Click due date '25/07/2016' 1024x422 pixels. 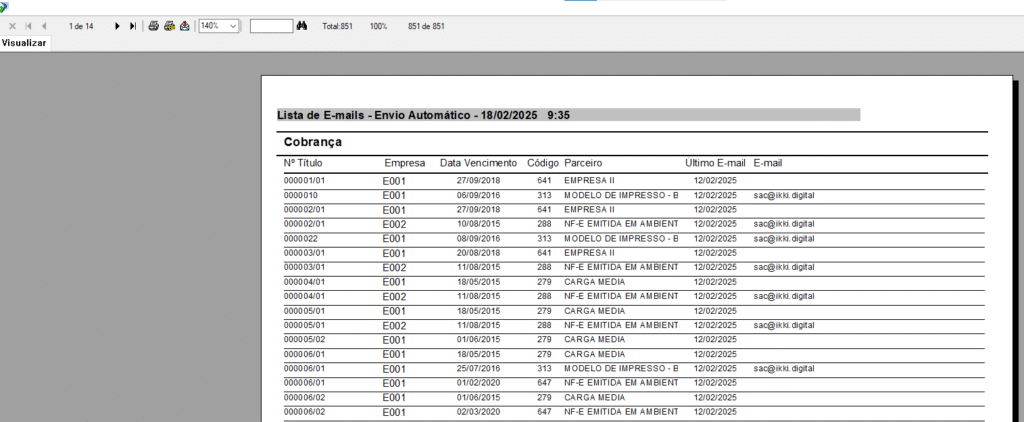tap(478, 368)
